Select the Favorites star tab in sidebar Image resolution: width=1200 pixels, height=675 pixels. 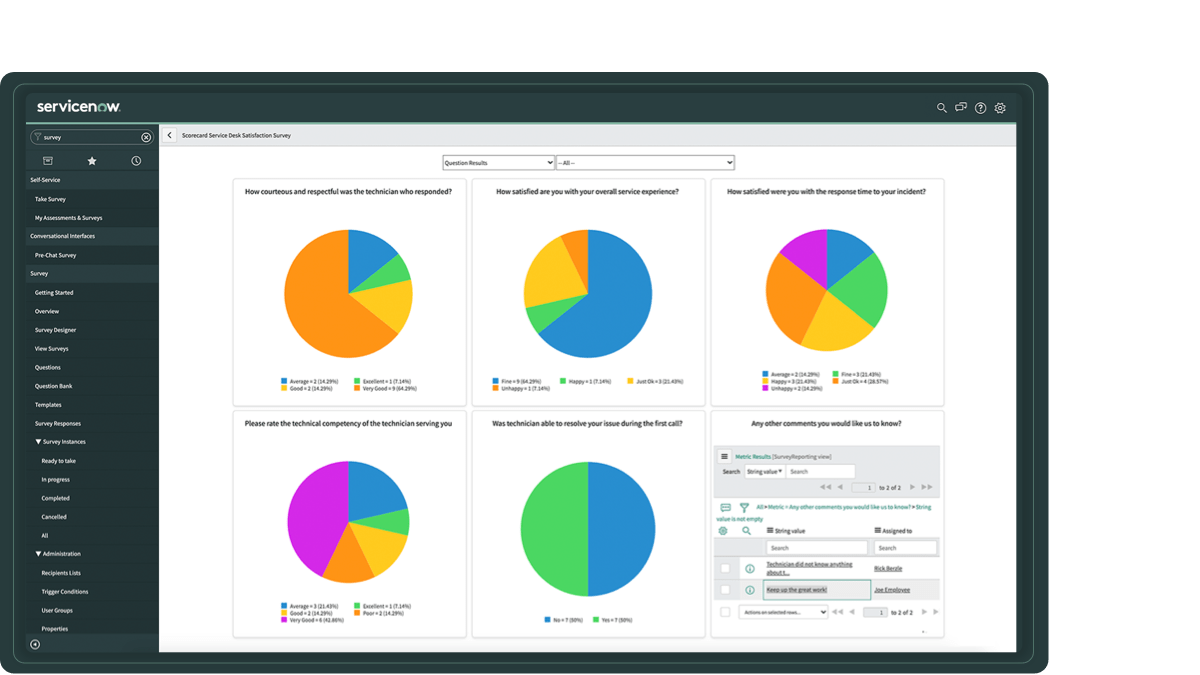pos(91,159)
